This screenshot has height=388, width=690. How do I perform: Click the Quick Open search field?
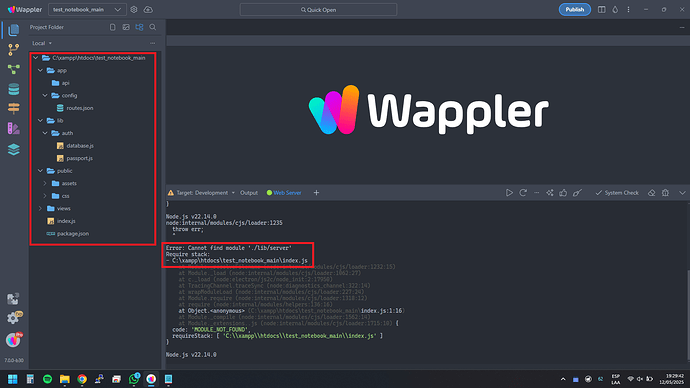click(x=318, y=9)
